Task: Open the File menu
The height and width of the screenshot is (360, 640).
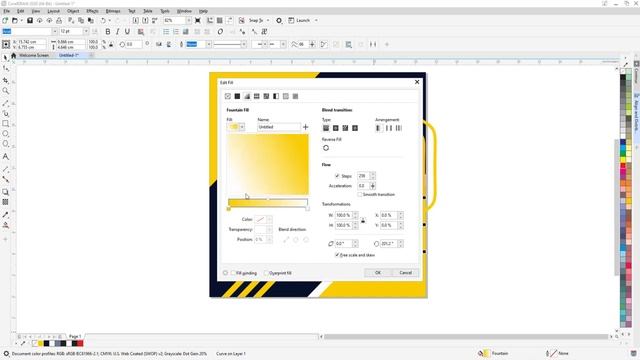Action: 7,11
